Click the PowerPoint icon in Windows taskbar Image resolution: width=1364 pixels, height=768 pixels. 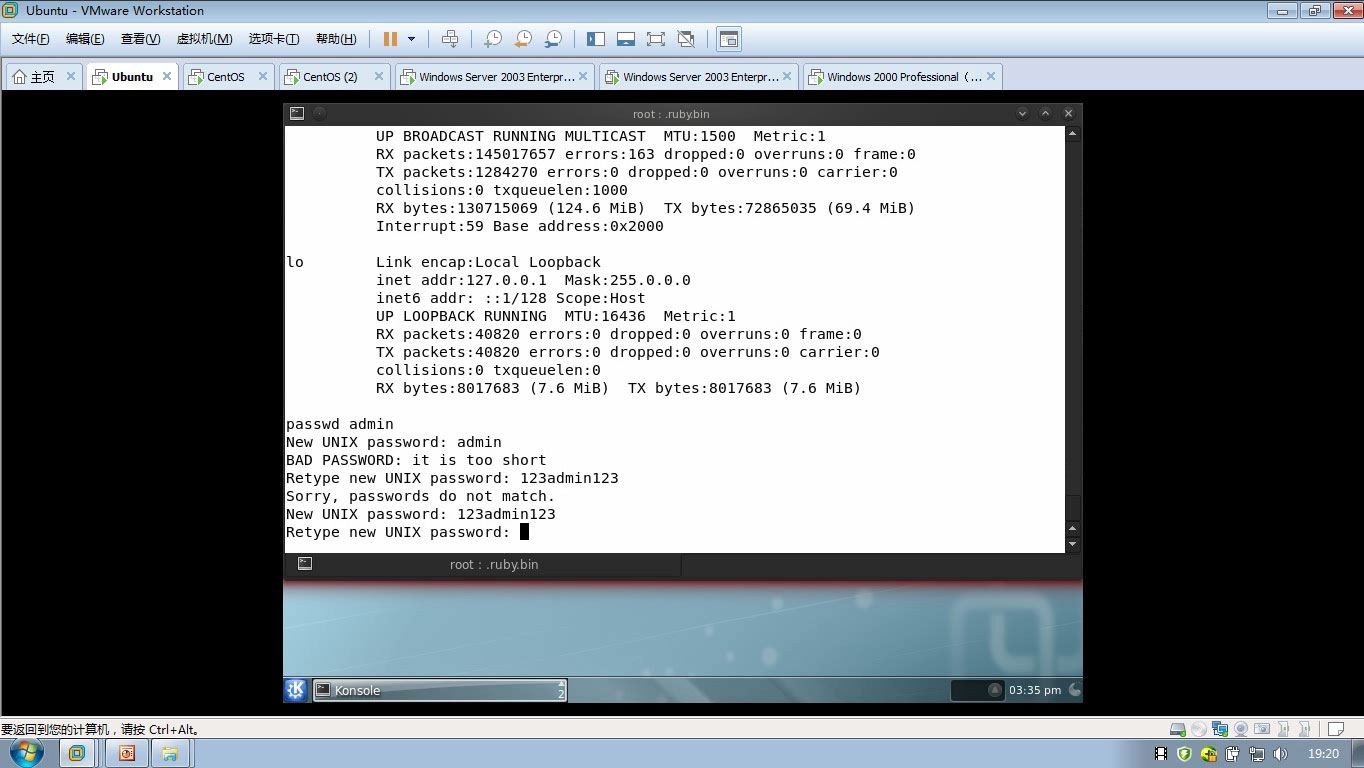tap(126, 753)
